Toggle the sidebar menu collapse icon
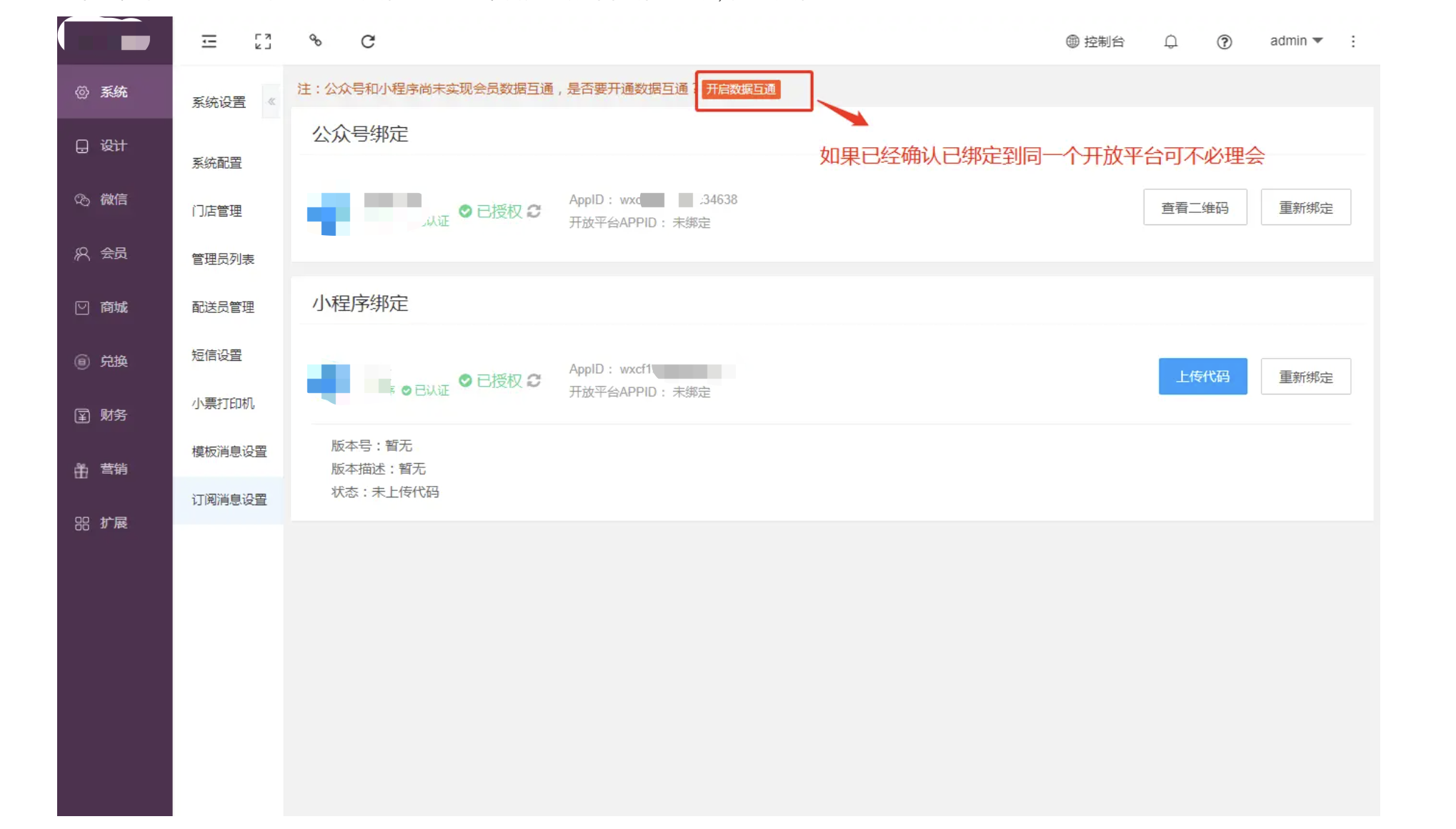The image size is (1456, 829). tap(209, 41)
